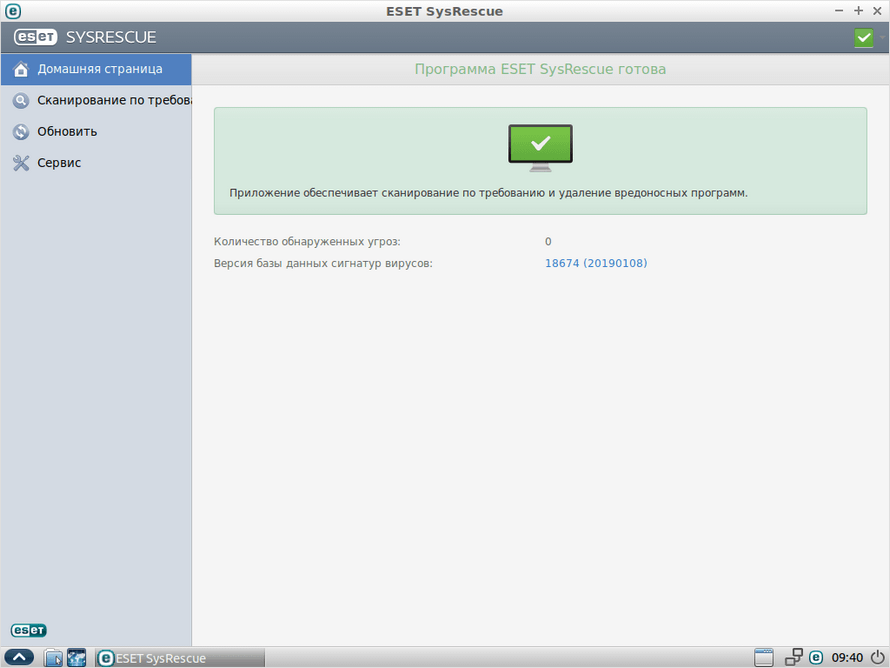Click the network connection icon in system tray
This screenshot has height=668, width=890.
click(794, 657)
